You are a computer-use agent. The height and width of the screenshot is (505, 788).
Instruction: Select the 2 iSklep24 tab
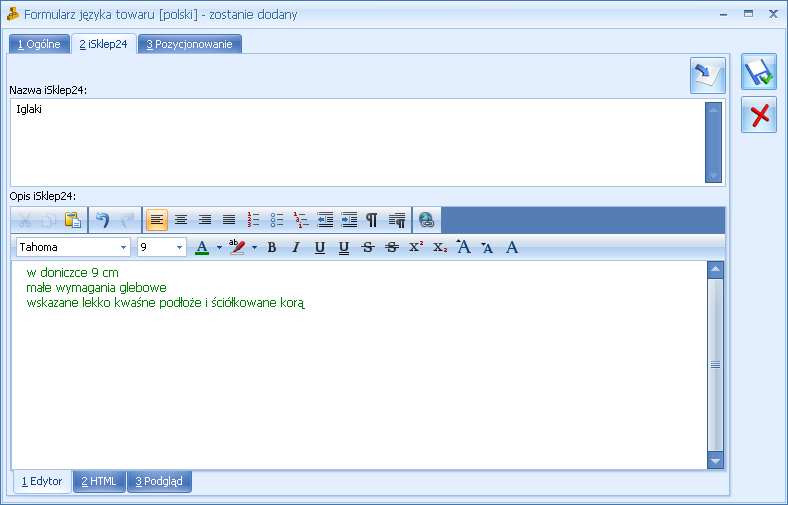click(x=104, y=44)
